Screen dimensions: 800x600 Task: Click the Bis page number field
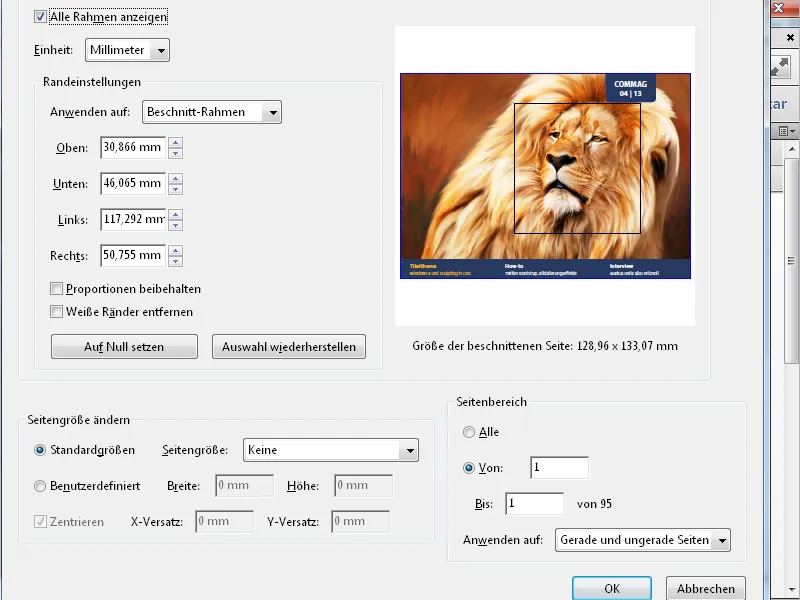[x=535, y=504]
